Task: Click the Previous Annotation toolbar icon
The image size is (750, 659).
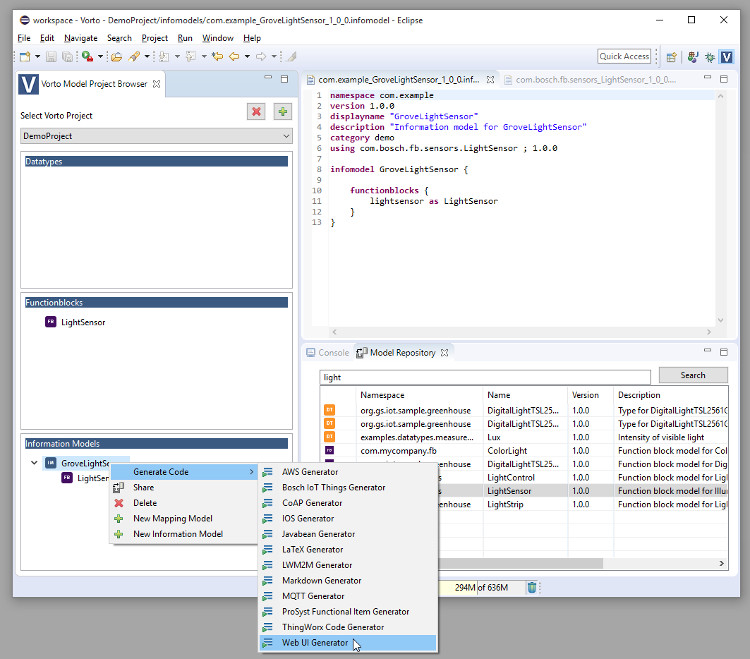Action: 191,57
